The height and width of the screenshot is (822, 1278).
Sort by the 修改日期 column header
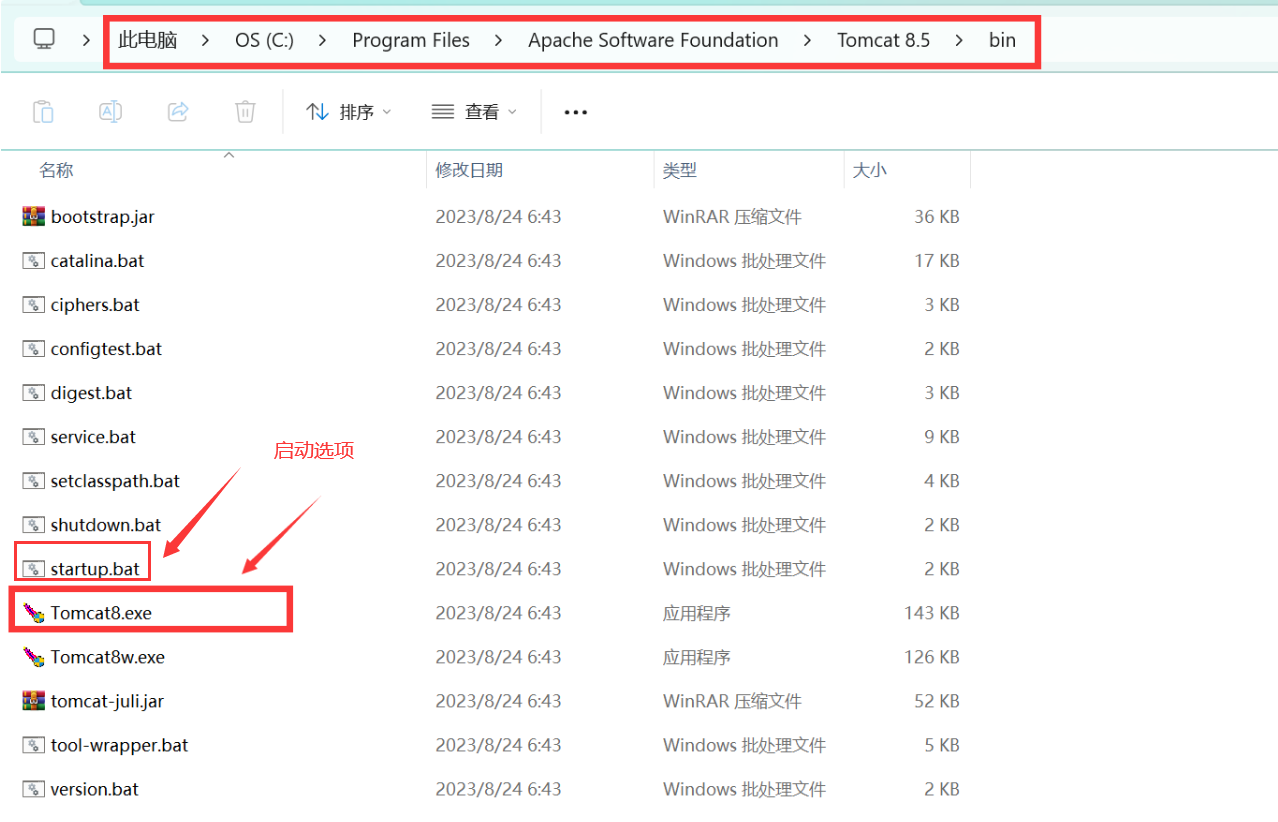click(x=469, y=170)
